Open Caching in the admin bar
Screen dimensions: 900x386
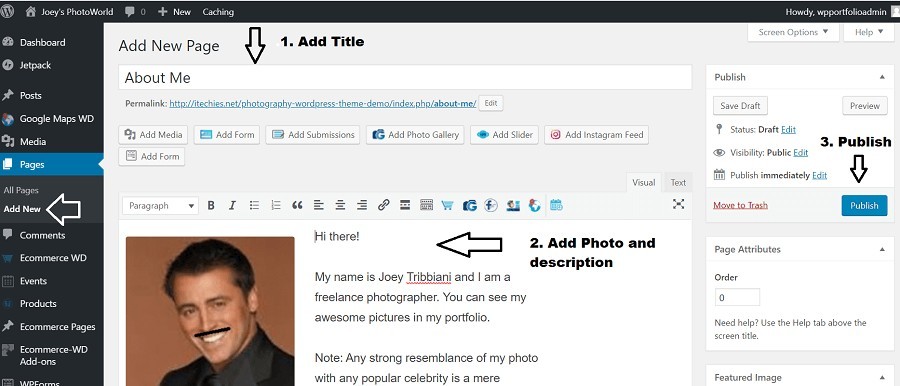coord(218,11)
